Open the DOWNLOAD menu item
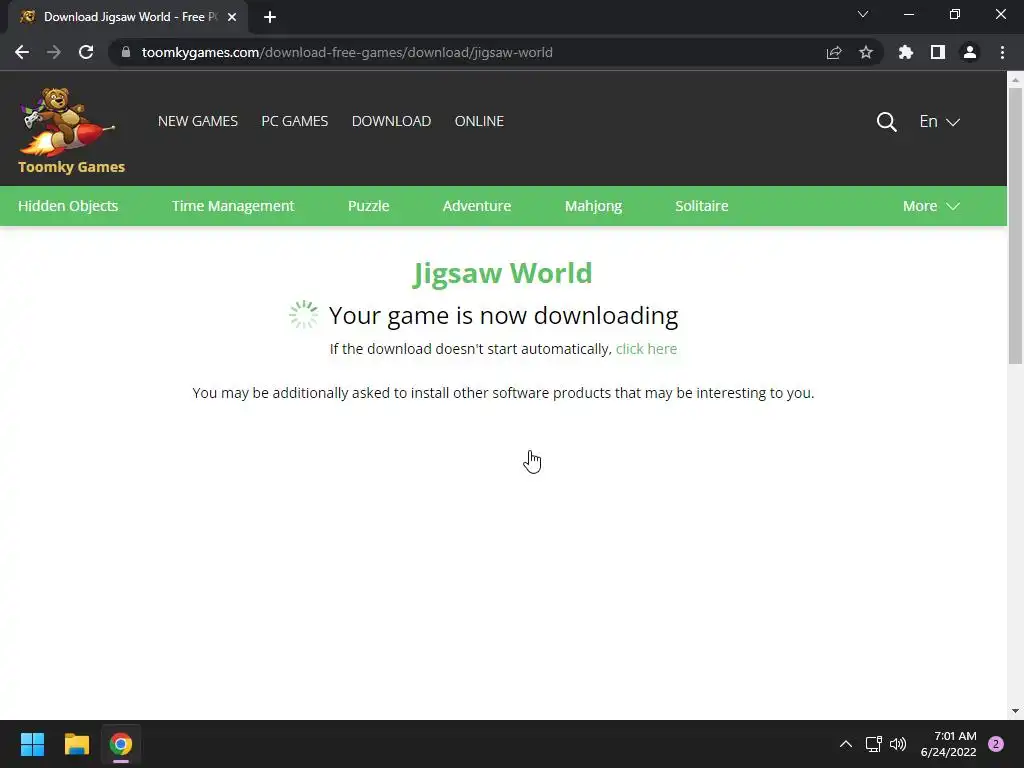1024x768 pixels. coord(391,121)
